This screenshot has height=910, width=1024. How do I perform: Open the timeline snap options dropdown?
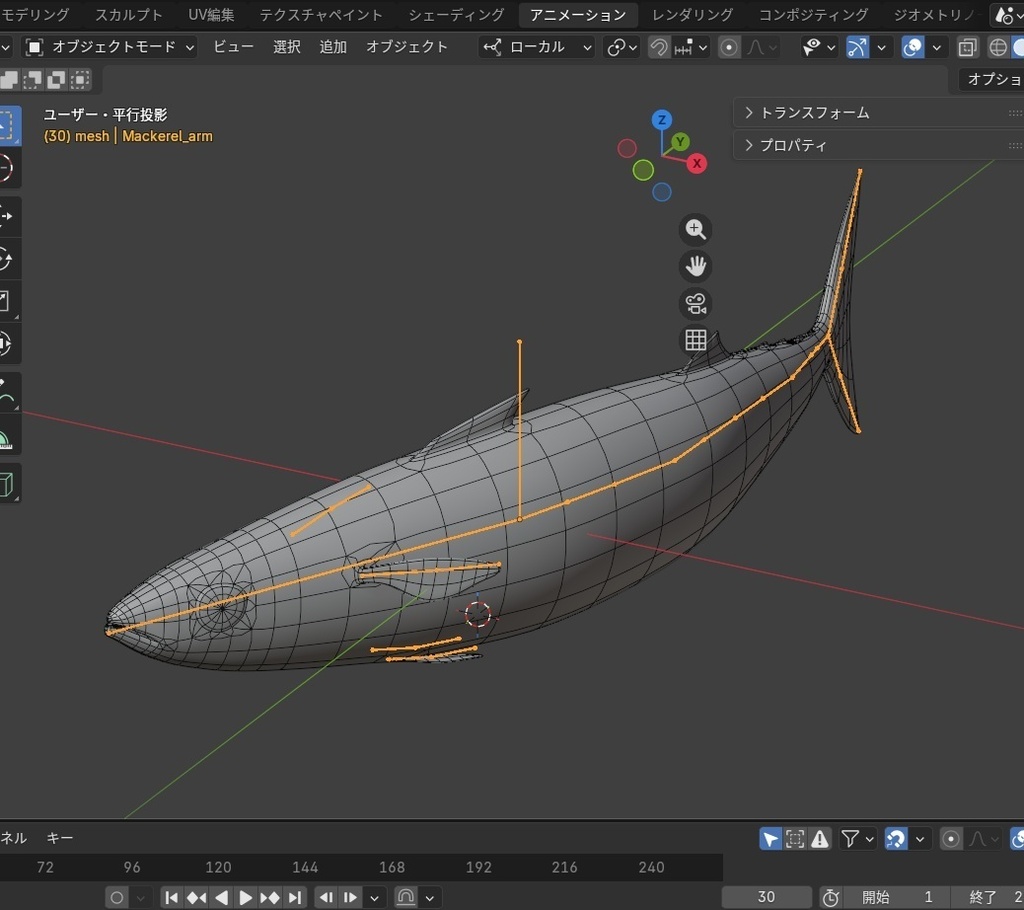[920, 838]
